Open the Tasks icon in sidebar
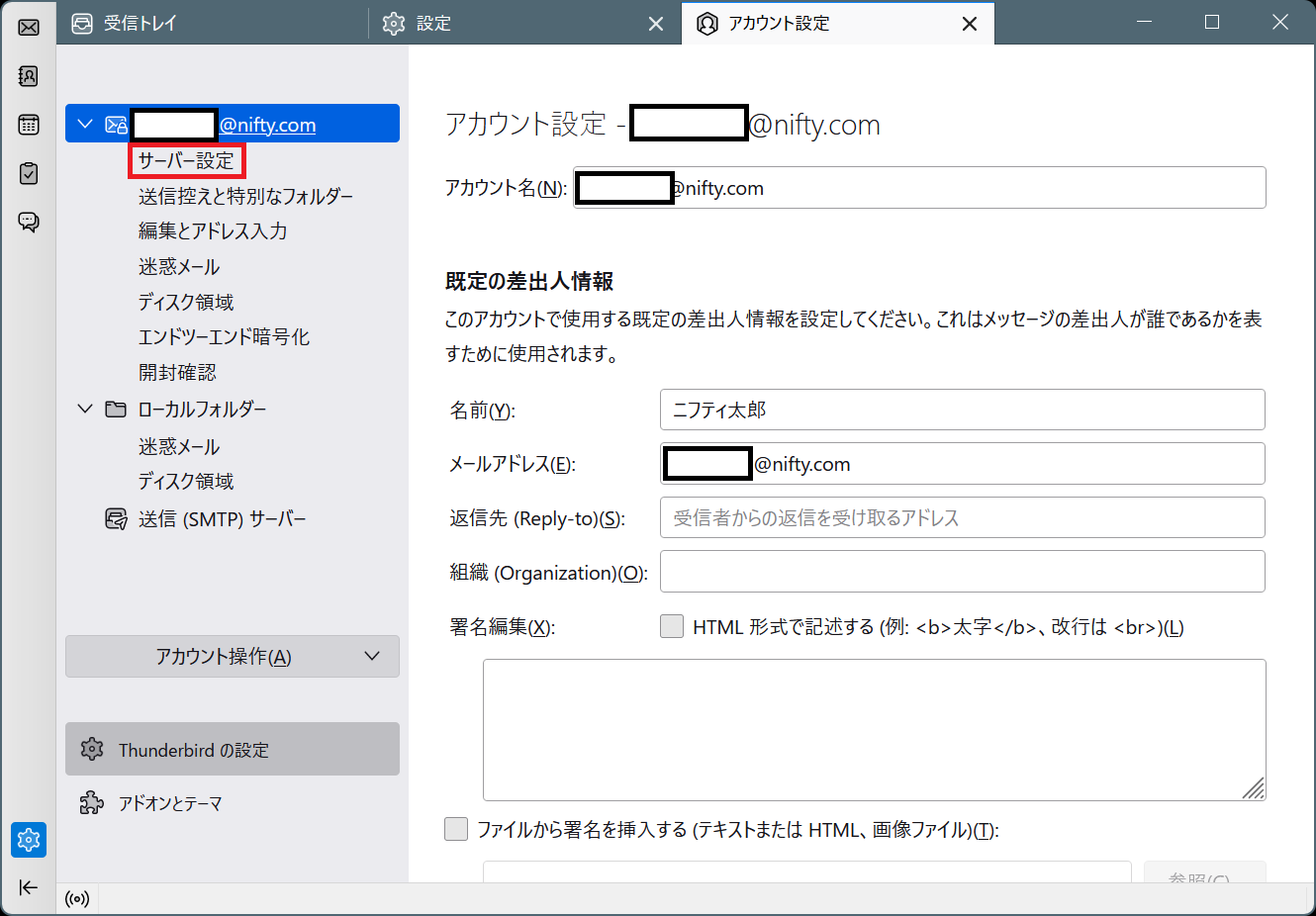The width and height of the screenshot is (1316, 916). 29,173
